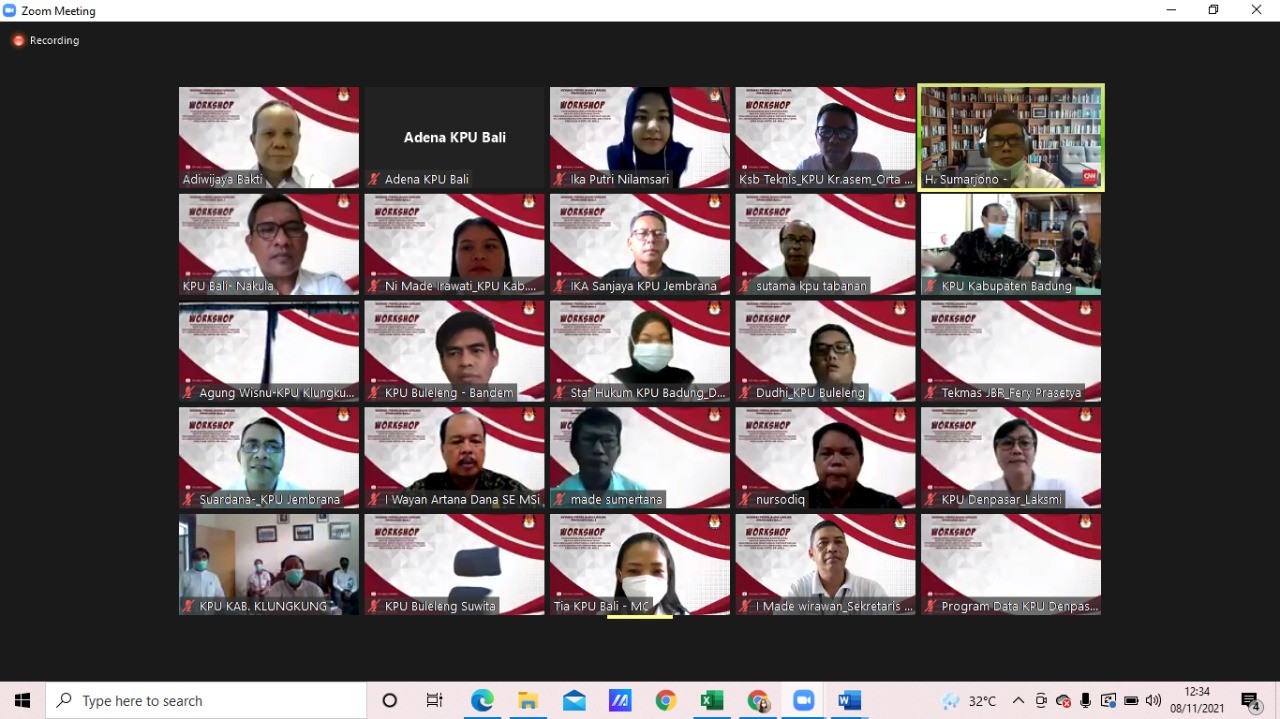Open the 32°C weather widget
This screenshot has width=1280, height=719.
tap(969, 701)
